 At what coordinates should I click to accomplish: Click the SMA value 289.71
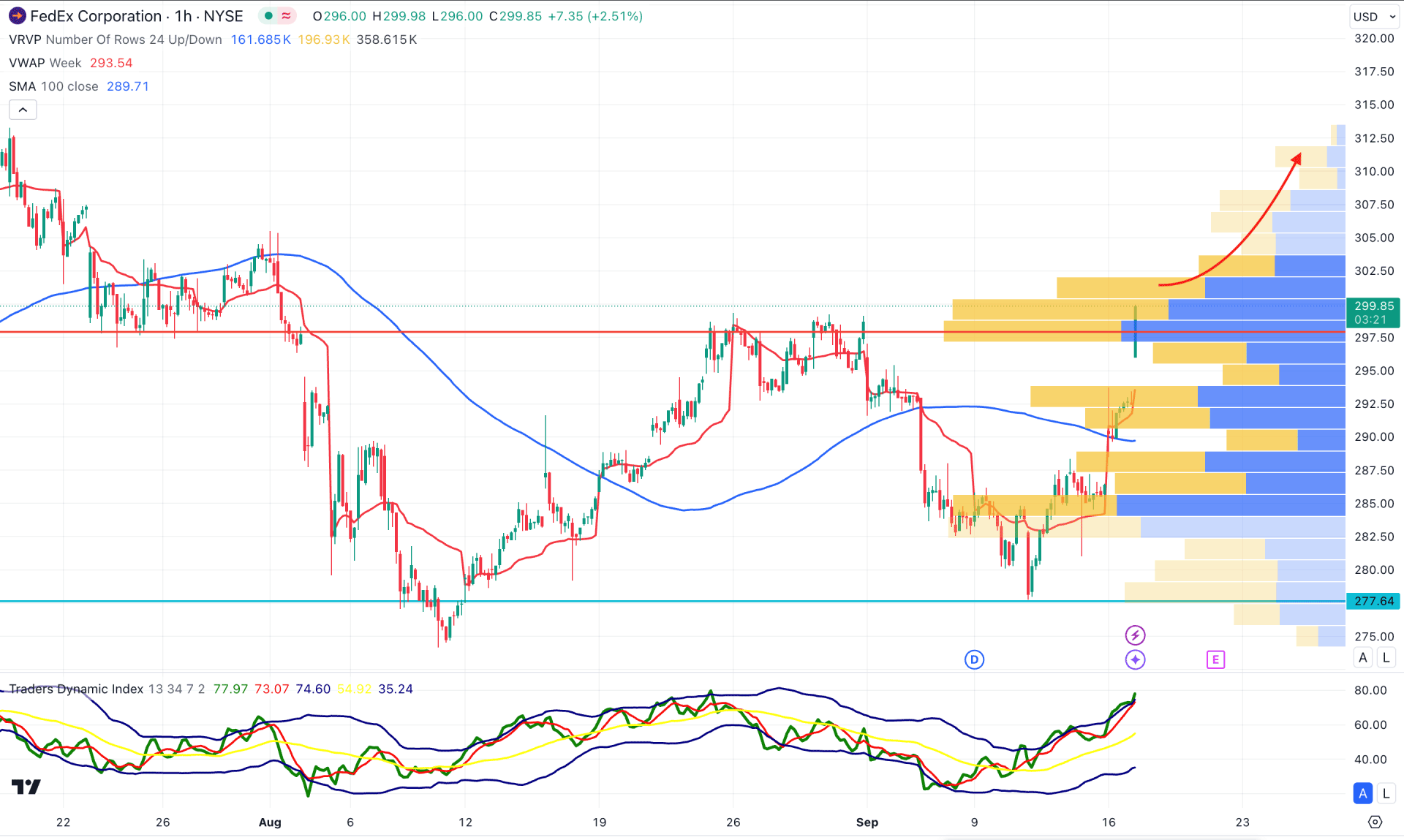(x=128, y=86)
